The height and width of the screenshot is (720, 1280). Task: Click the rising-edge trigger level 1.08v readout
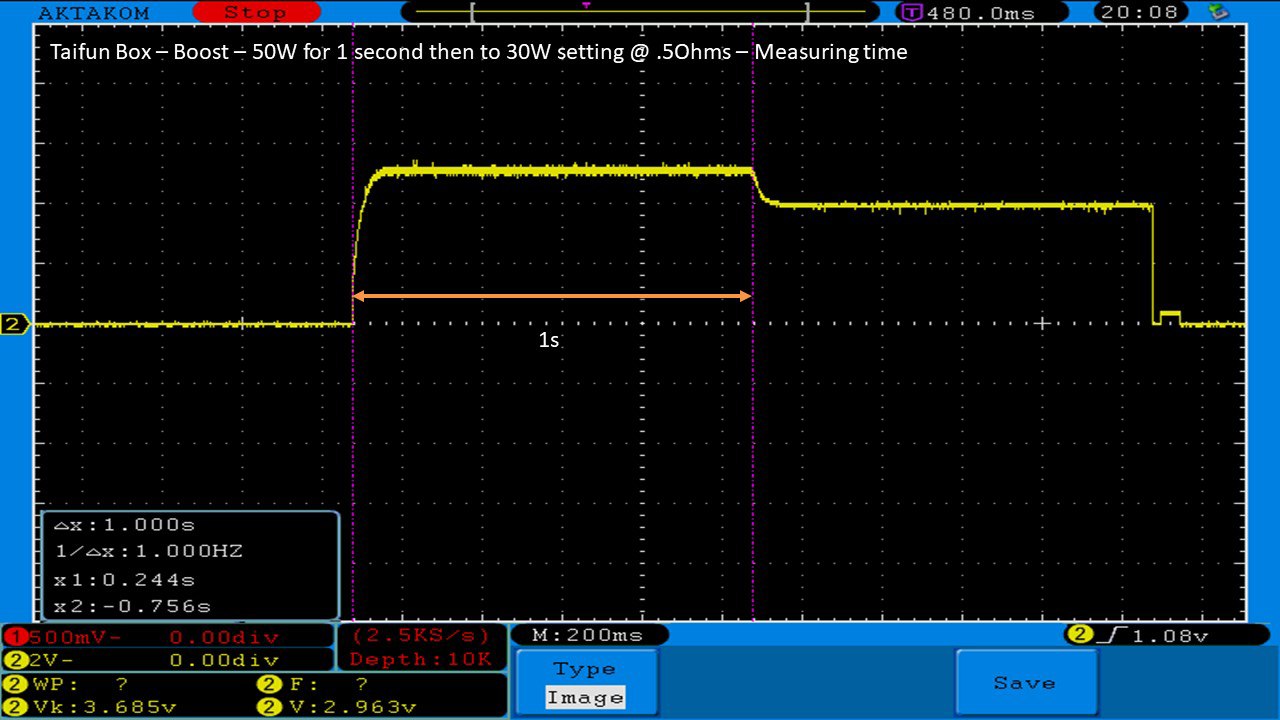1150,635
